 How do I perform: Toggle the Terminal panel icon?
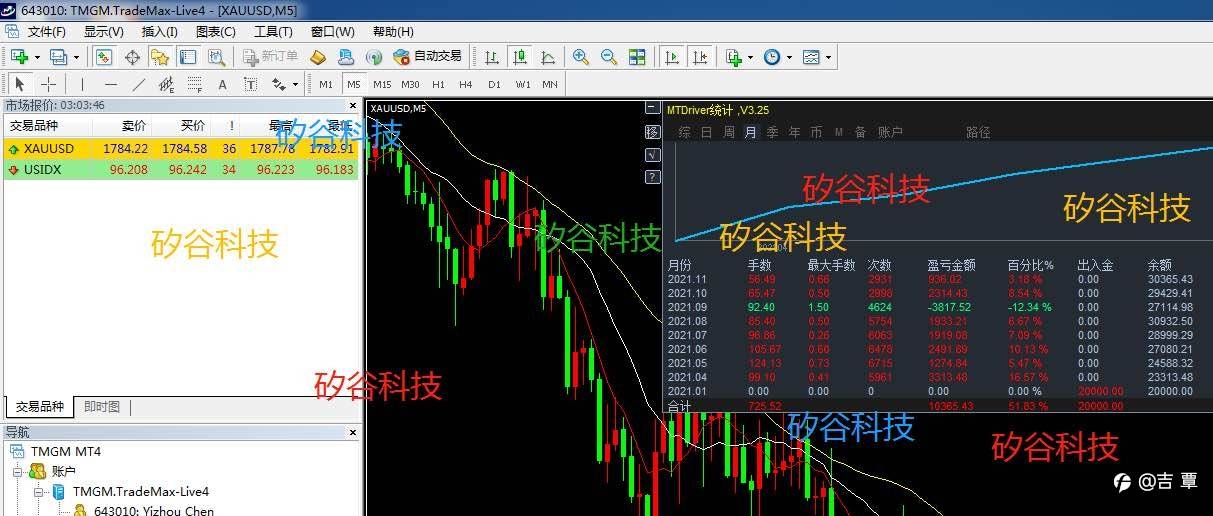[x=188, y=57]
